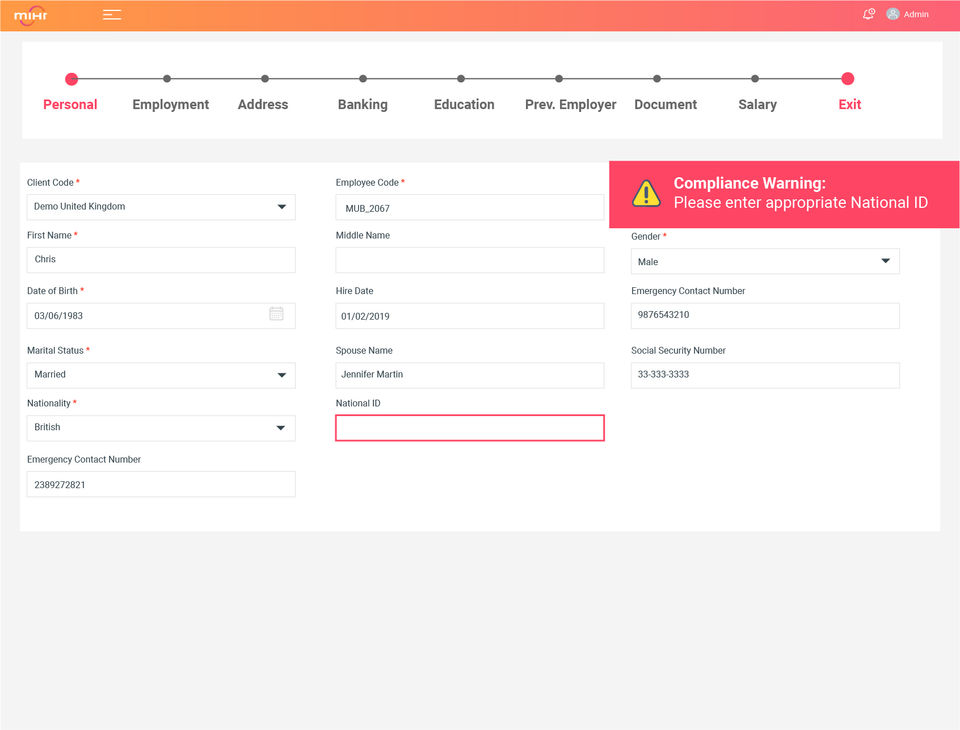Focus the empty National ID field

(x=469, y=428)
